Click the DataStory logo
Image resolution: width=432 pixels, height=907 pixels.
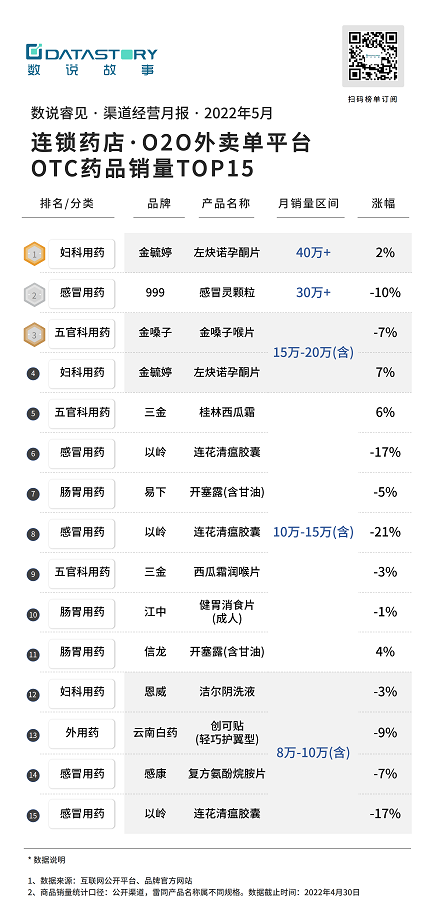(x=91, y=59)
